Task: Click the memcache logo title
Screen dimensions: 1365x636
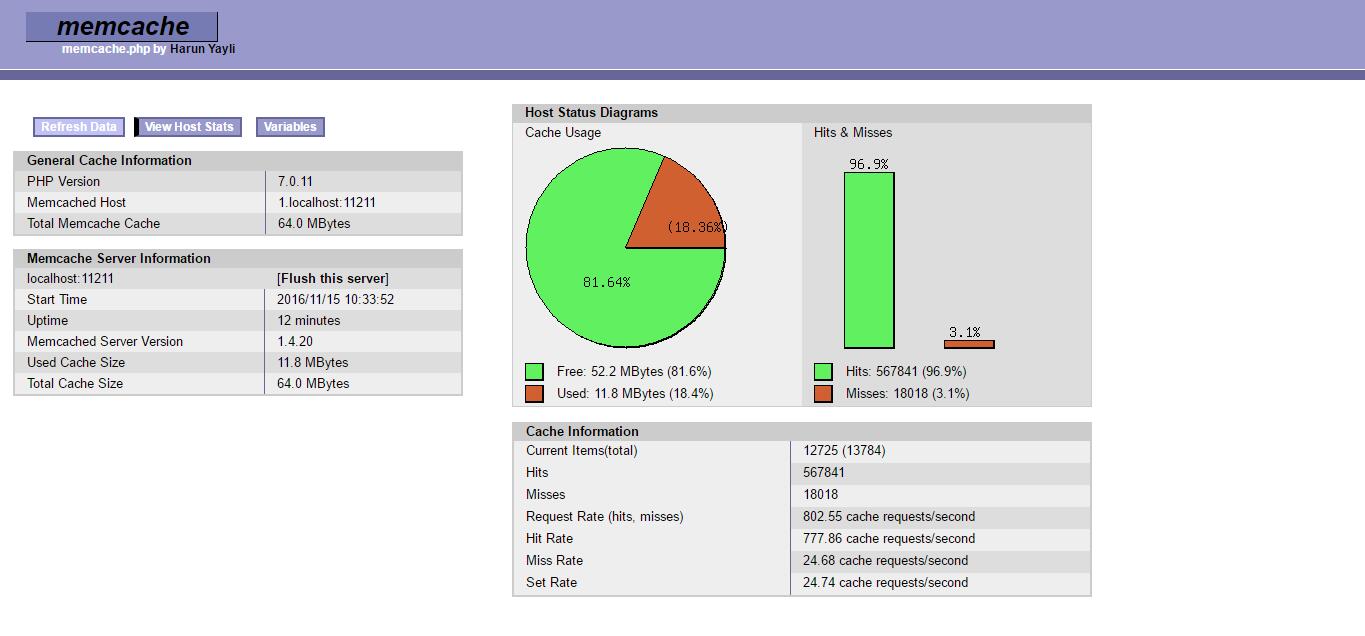Action: coord(122,27)
